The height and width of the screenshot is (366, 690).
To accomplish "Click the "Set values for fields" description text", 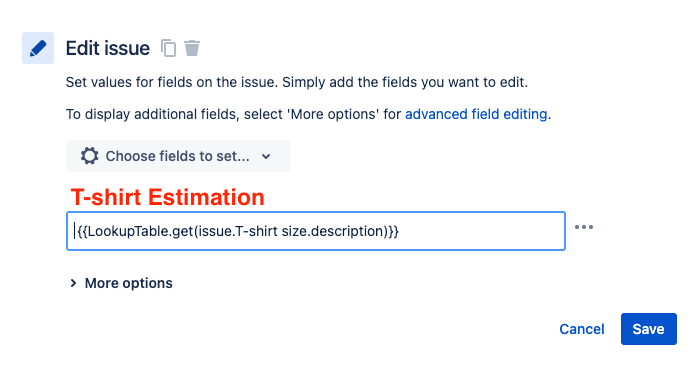I will tap(297, 82).
